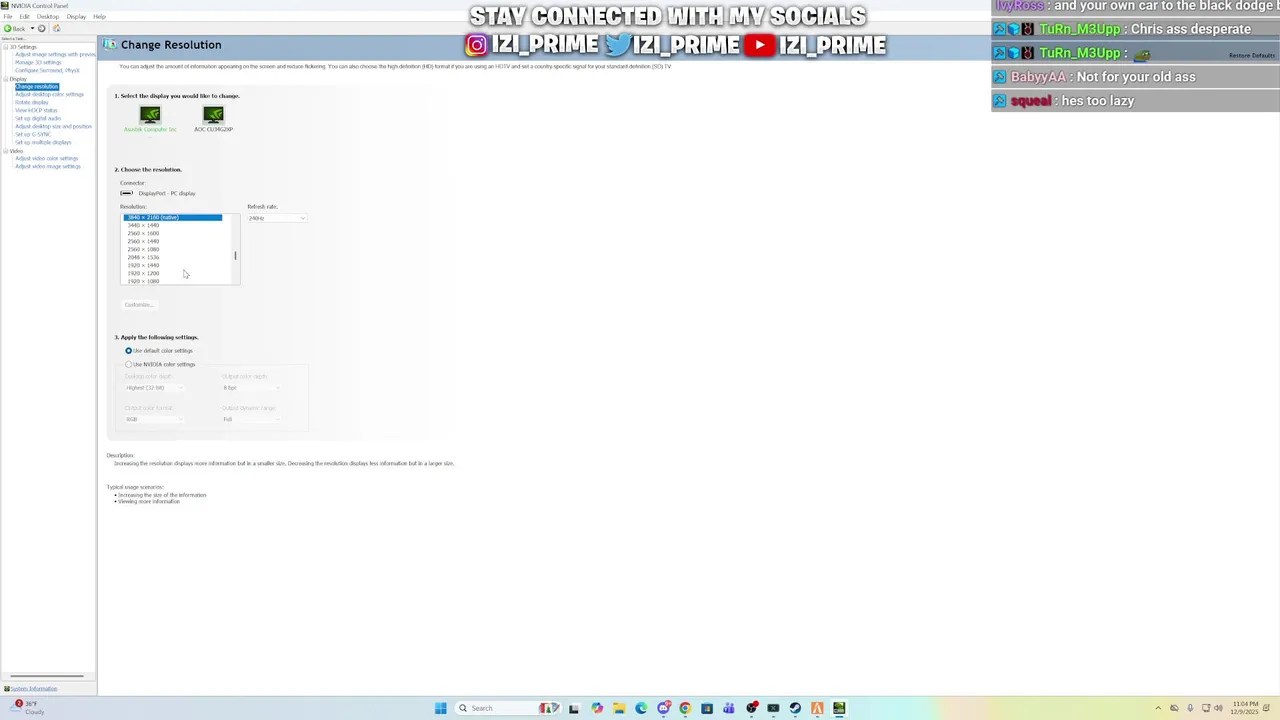Image resolution: width=1280 pixels, height=720 pixels.
Task: Open Manage 3D settings
Action: coord(38,63)
